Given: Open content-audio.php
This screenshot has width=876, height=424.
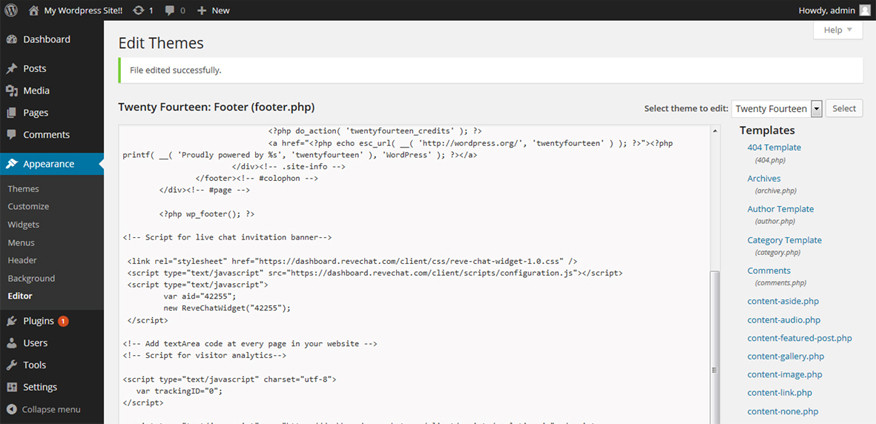Looking at the screenshot, I should point(784,320).
